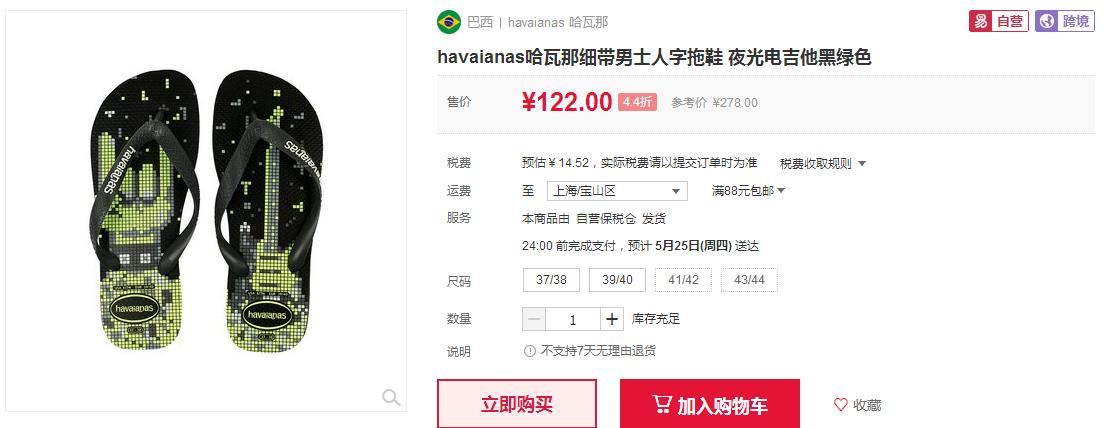1104x428 pixels.
Task: Expand 税费收取规则 tax rules
Action: tap(823, 163)
